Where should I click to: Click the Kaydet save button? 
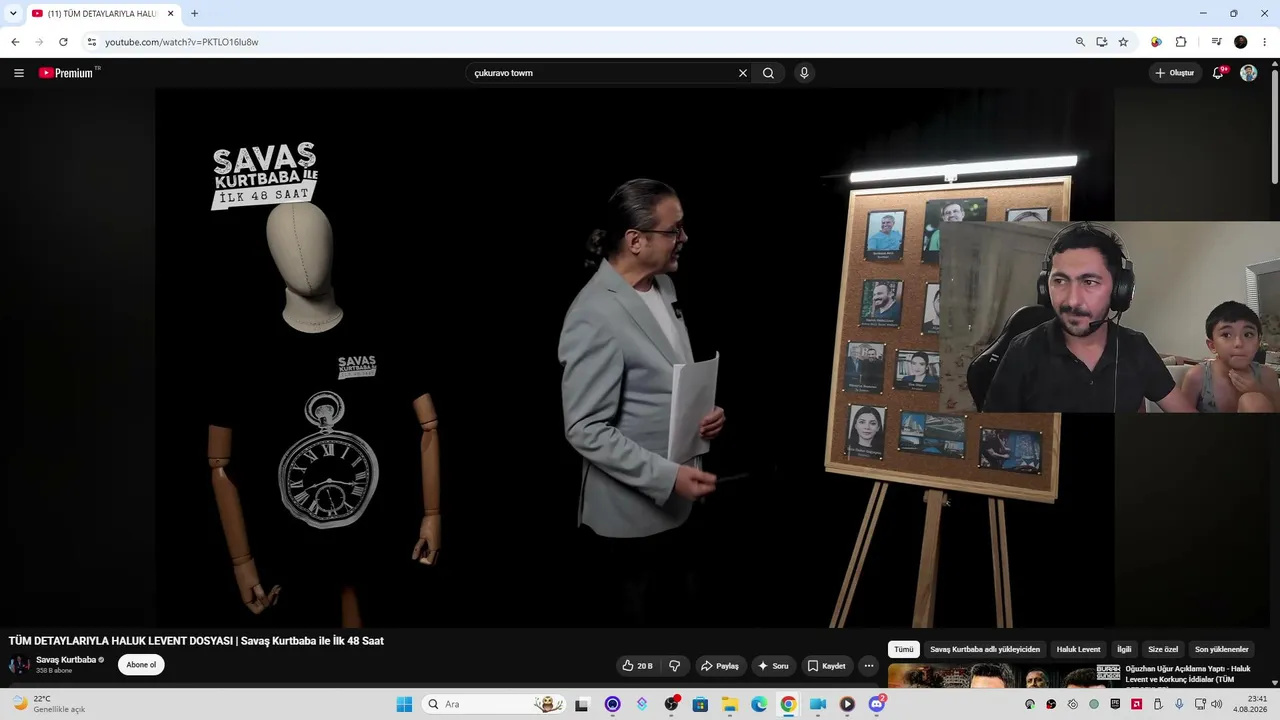[827, 666]
